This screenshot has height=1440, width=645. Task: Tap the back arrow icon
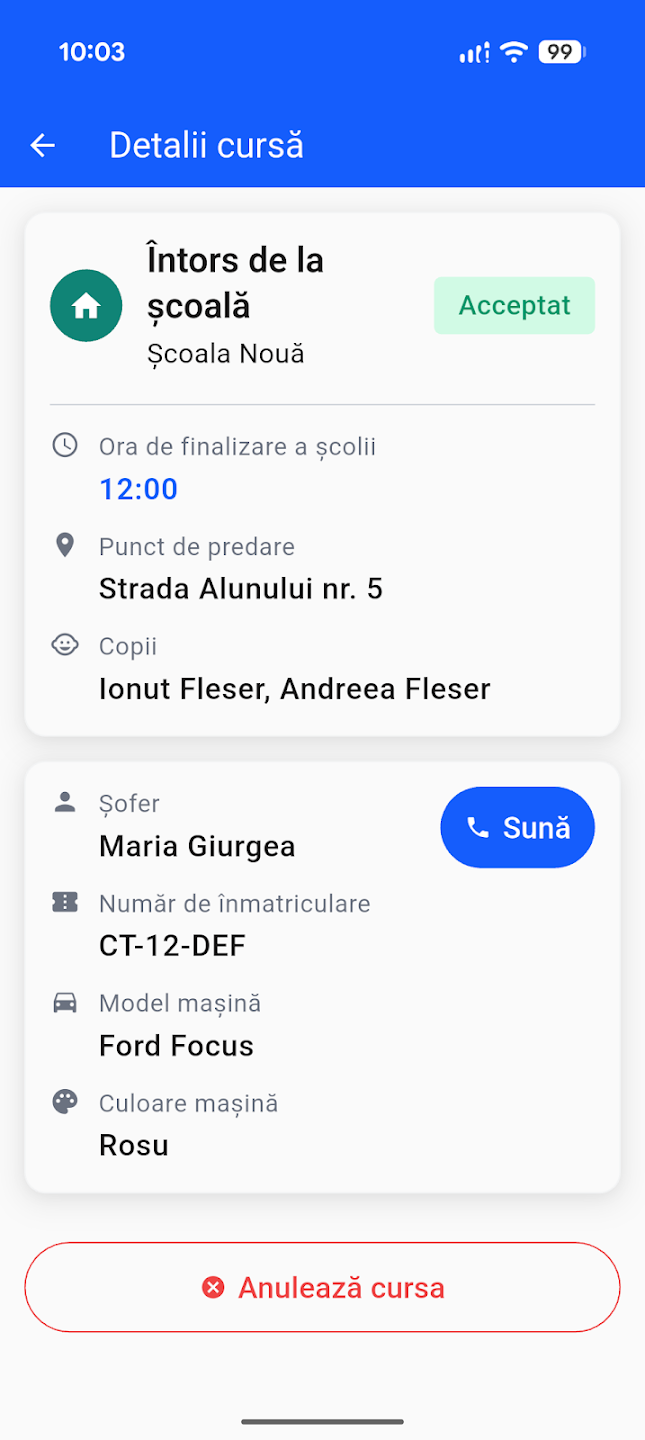click(x=42, y=146)
